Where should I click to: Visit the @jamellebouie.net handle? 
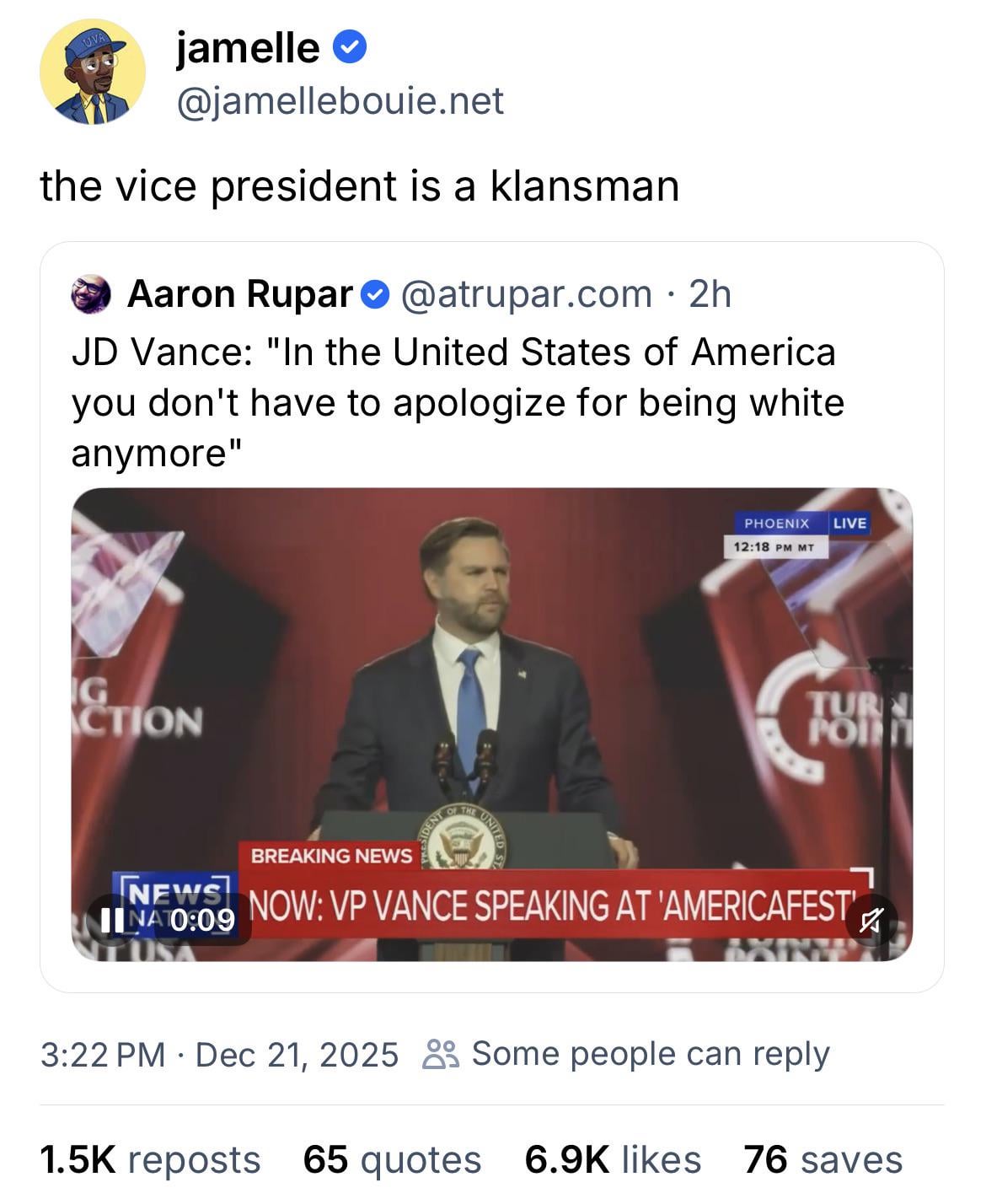(340, 101)
